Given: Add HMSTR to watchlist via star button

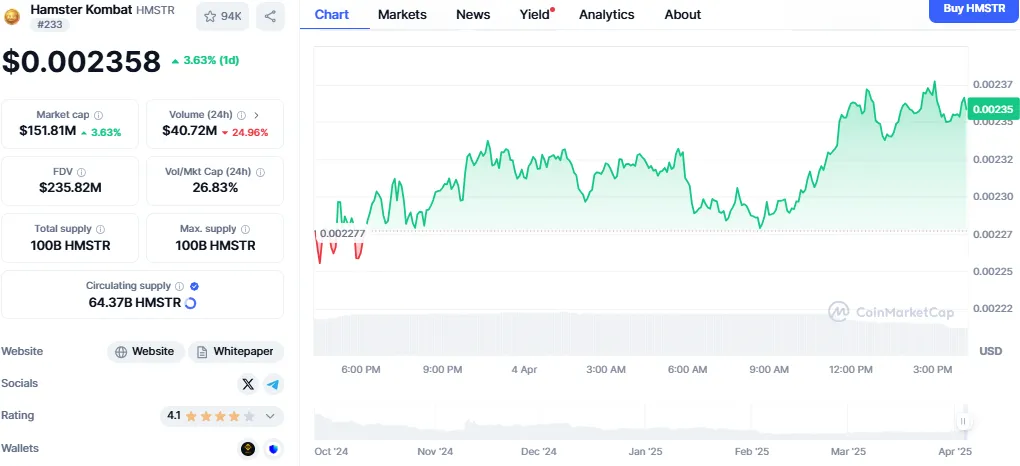Looking at the screenshot, I should [x=223, y=16].
